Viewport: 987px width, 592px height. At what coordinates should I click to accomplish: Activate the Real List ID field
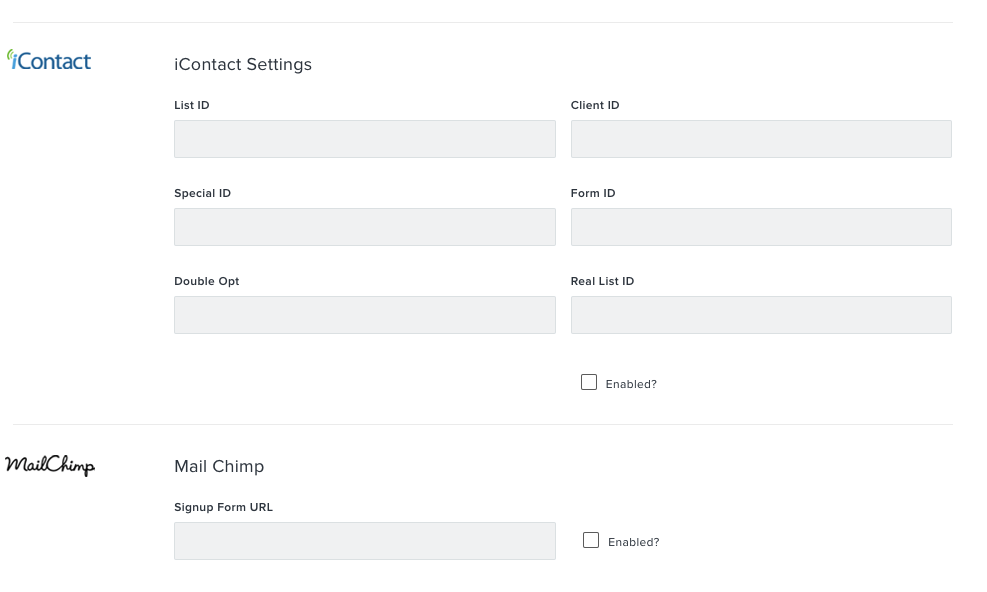[761, 315]
